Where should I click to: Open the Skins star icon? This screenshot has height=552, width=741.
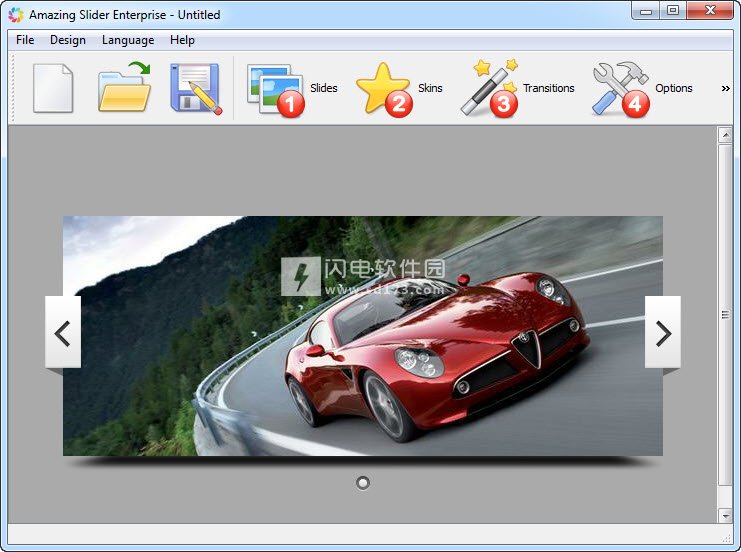(x=384, y=89)
